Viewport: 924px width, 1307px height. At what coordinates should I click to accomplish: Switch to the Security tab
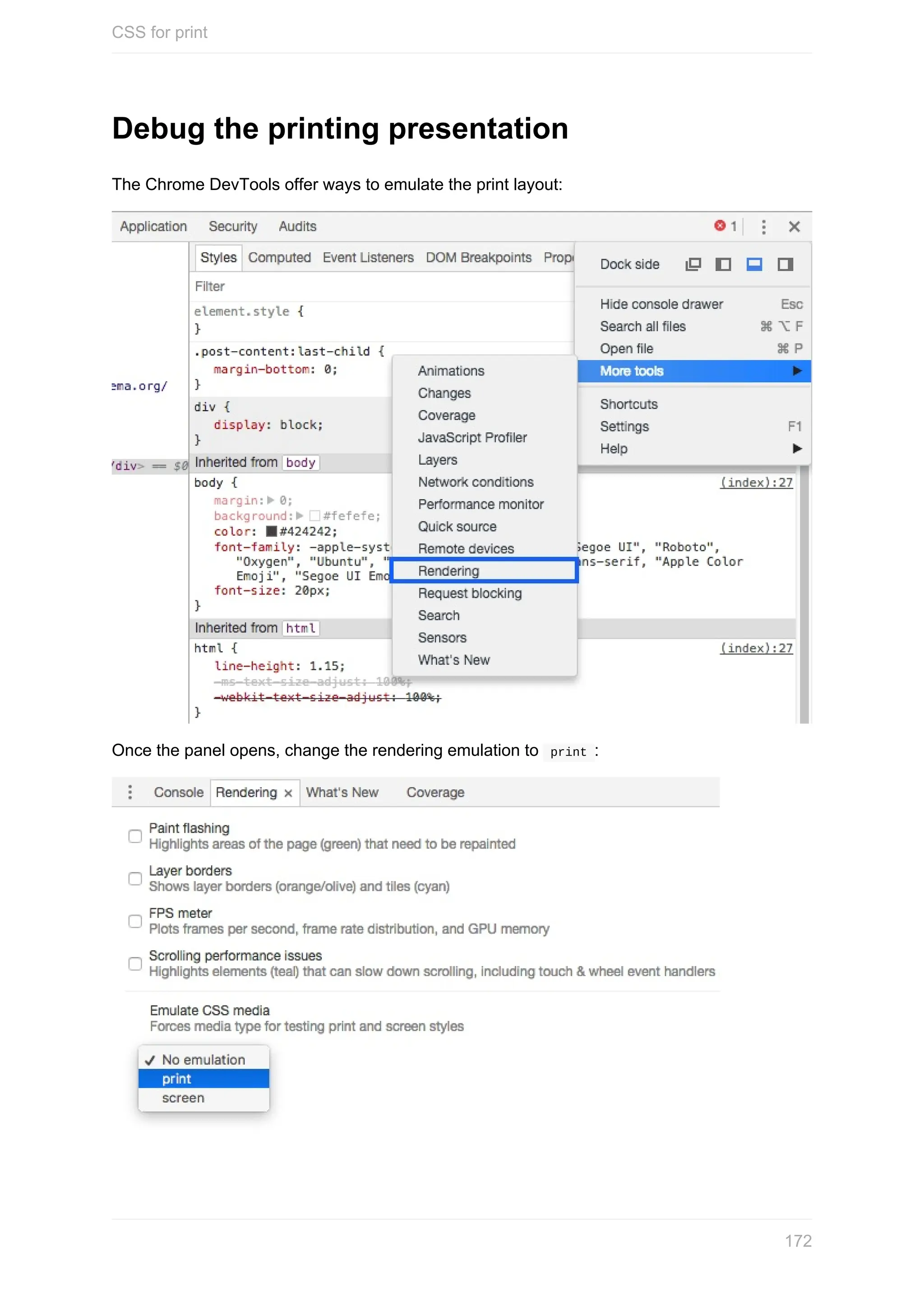click(233, 226)
